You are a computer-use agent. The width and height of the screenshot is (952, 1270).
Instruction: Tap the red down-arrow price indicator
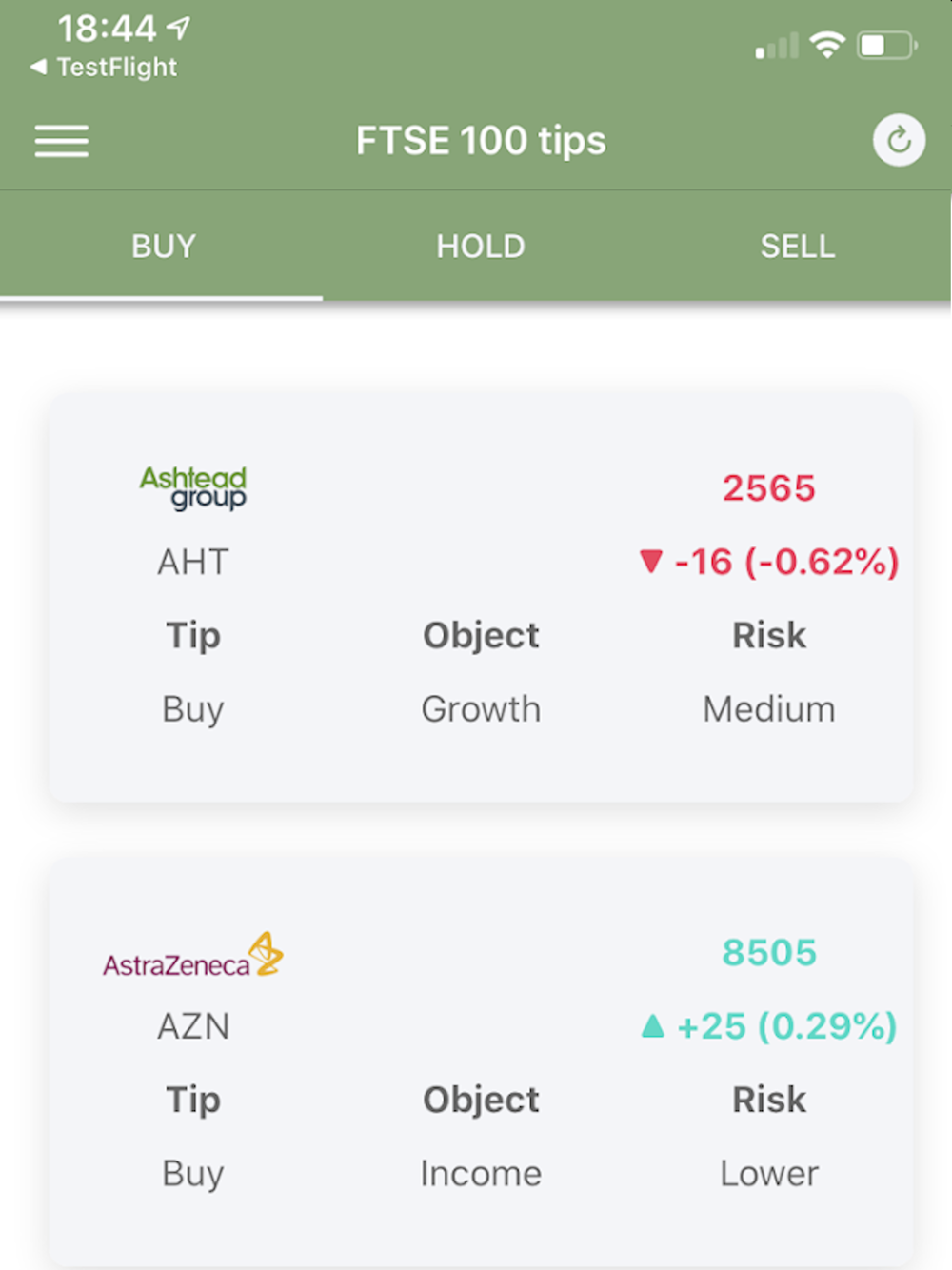[x=651, y=561]
